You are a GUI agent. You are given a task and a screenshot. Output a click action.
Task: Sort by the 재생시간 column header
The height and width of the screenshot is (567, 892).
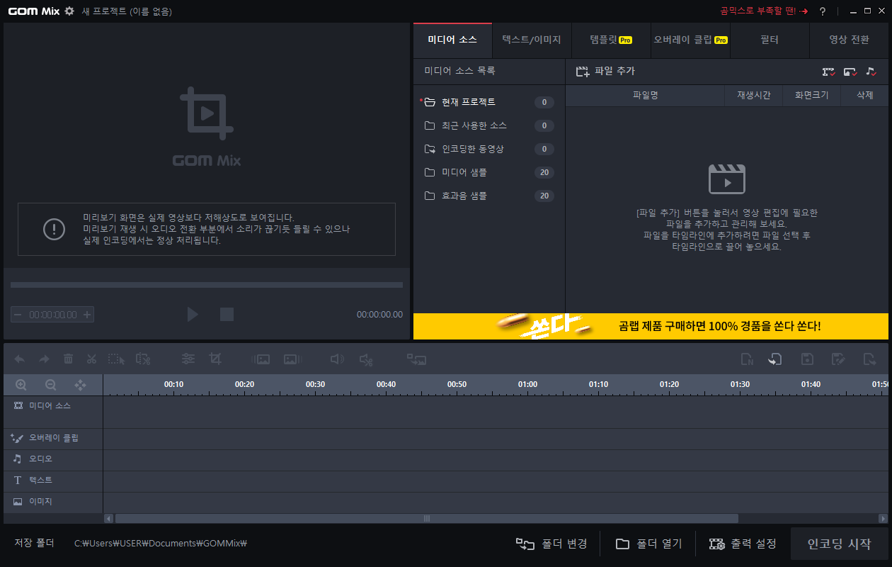point(754,96)
